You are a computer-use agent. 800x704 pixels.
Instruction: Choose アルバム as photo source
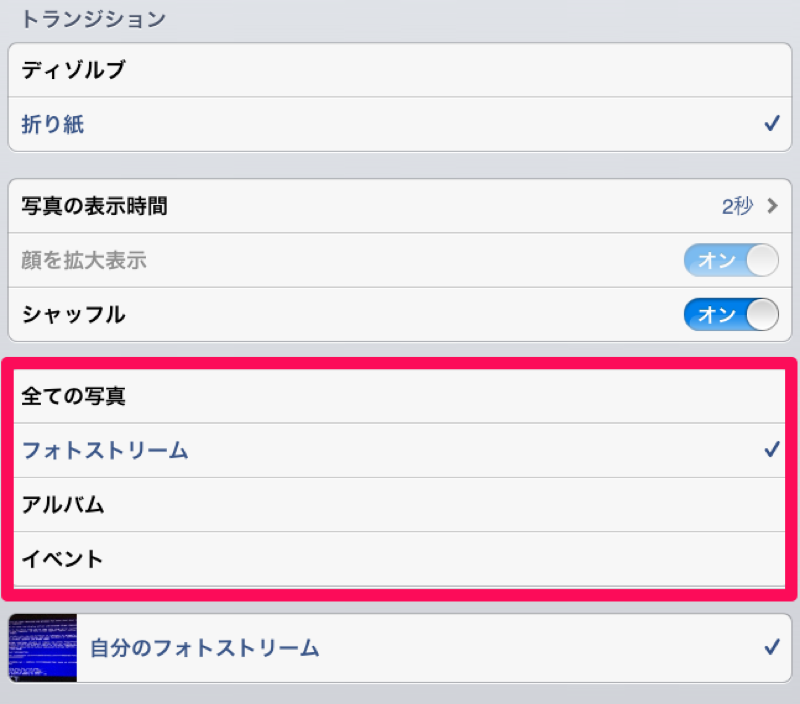[399, 505]
